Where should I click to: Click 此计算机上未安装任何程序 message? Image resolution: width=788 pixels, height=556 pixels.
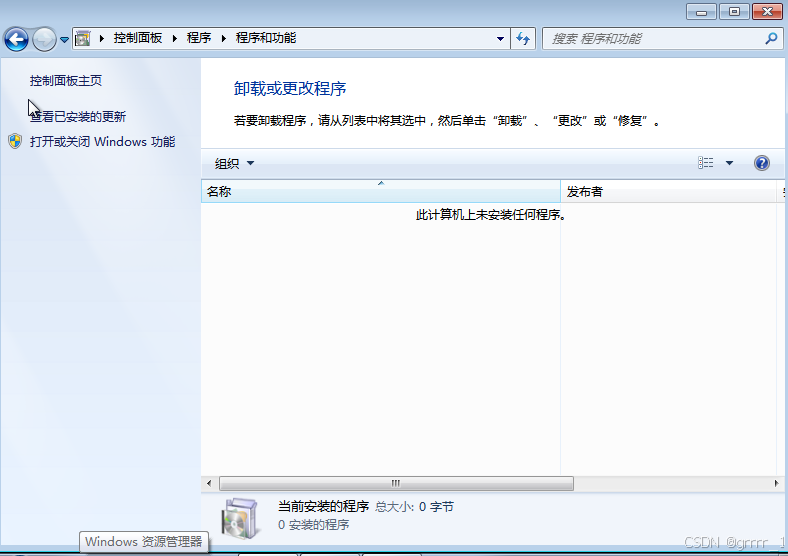tap(491, 215)
